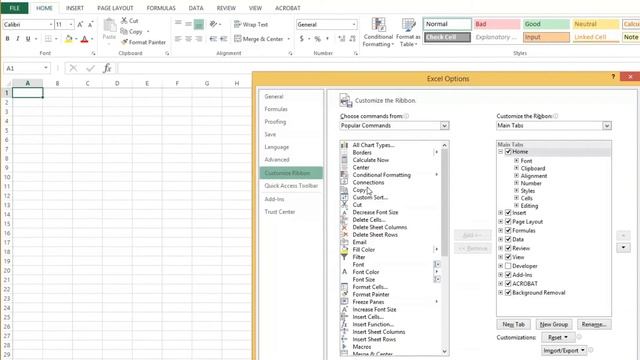Switch to the FORMULAS ribbon tab
This screenshot has height=360, width=640.
[161, 8]
